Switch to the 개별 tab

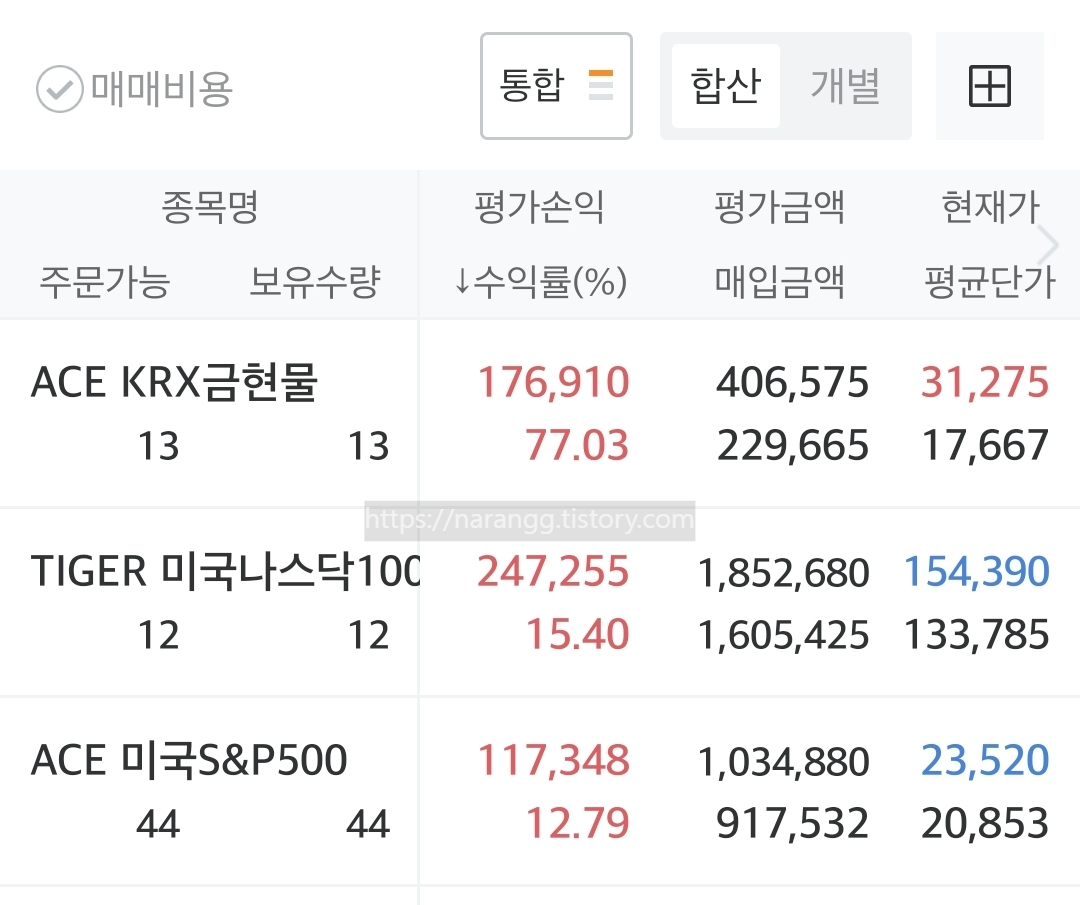[x=845, y=86]
